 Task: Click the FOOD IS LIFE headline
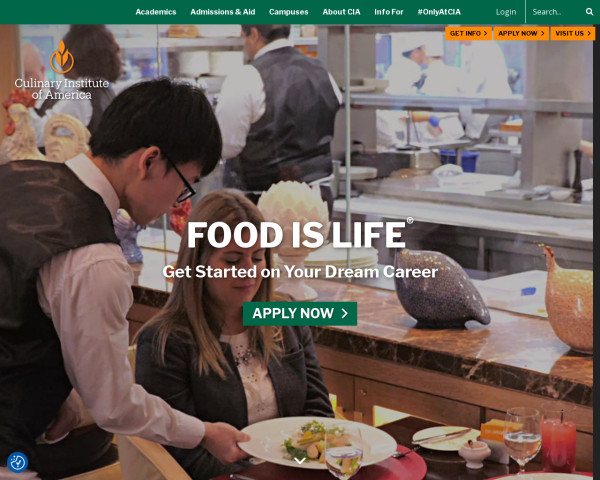pyautogui.click(x=296, y=235)
